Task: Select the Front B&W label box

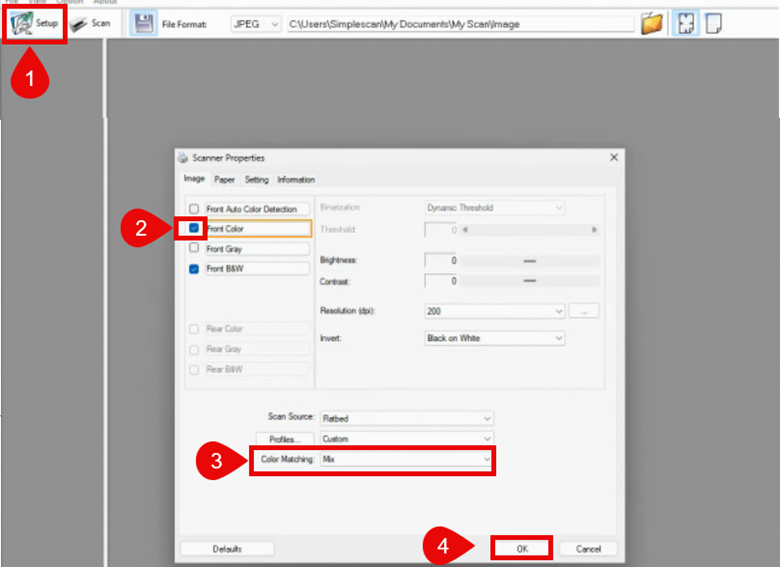Action: tap(257, 269)
